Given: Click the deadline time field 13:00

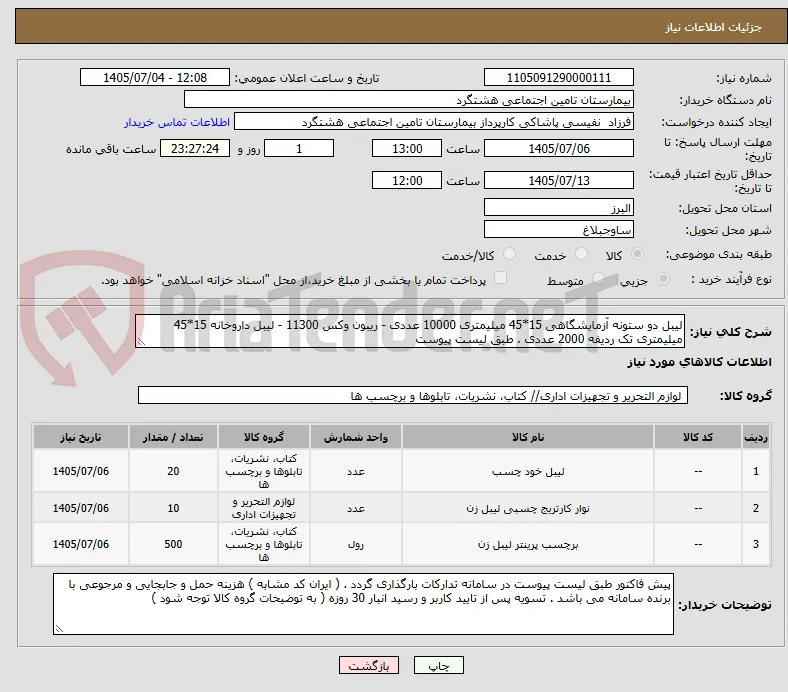Looking at the screenshot, I should [407, 149].
